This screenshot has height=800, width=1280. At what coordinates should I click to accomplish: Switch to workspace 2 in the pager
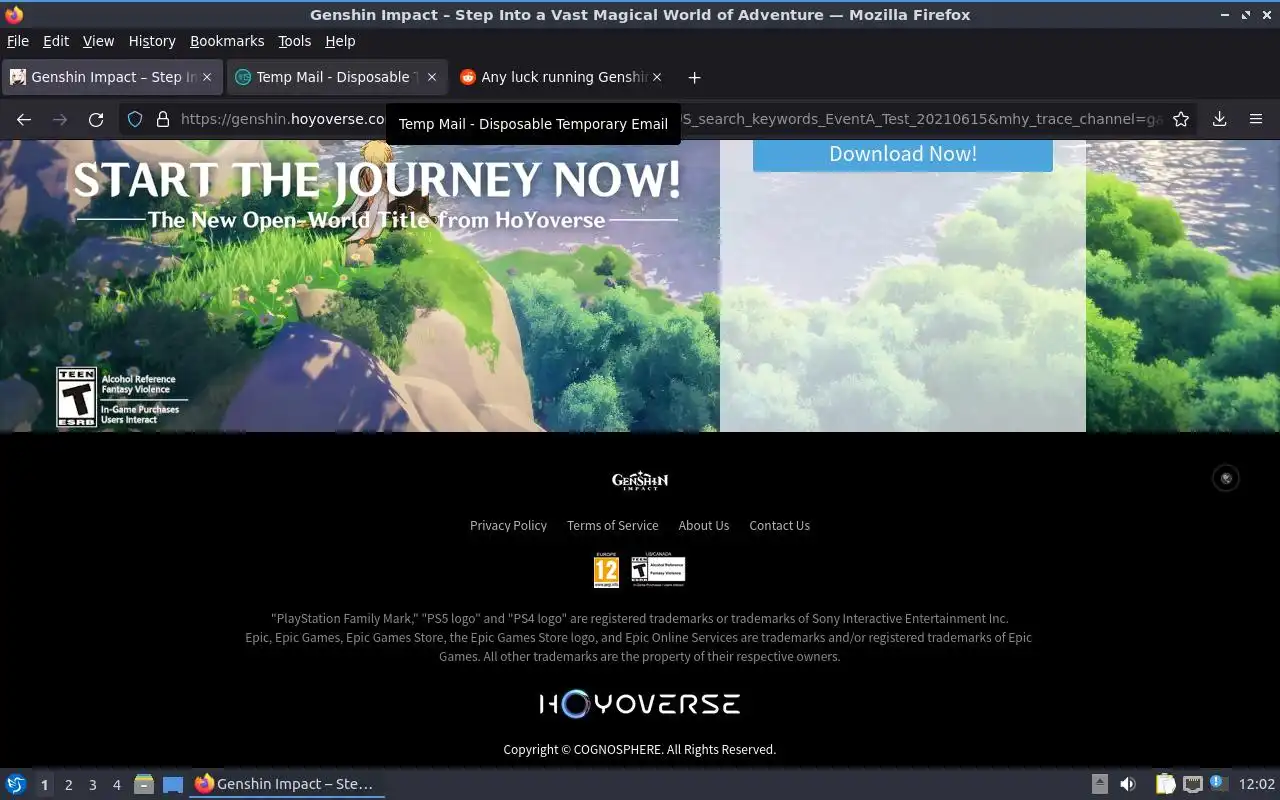pos(68,785)
